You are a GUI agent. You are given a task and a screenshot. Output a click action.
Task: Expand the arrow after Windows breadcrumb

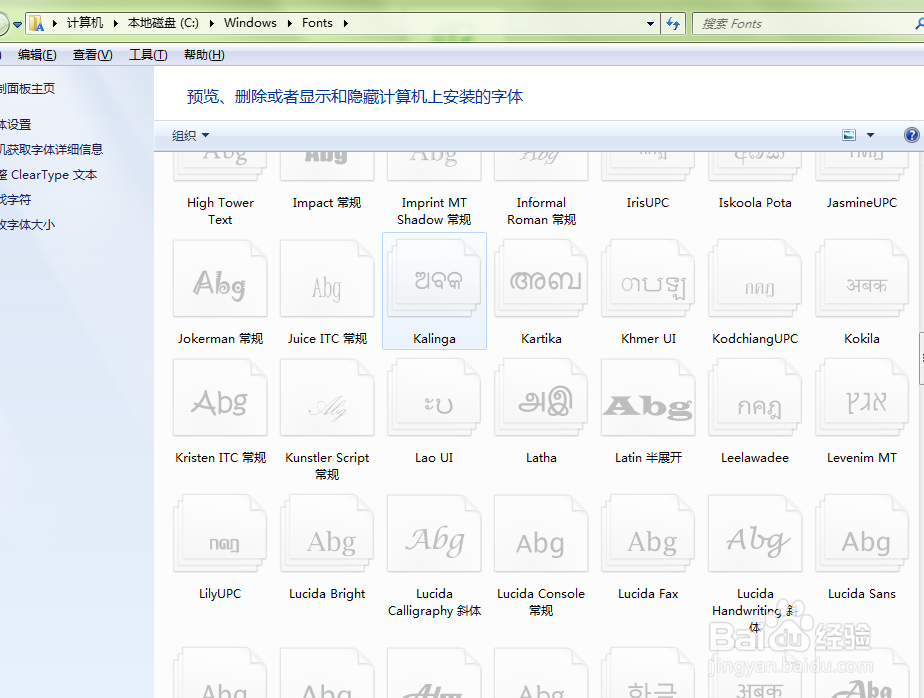[289, 23]
